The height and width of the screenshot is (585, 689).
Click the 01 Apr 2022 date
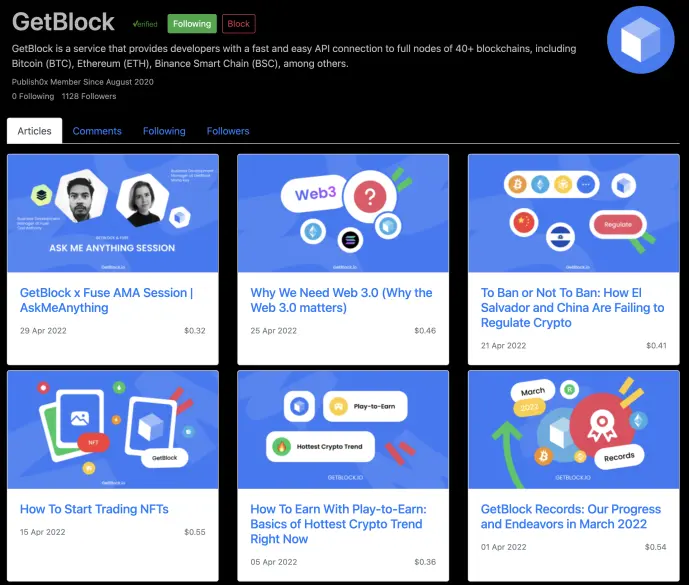coord(504,547)
